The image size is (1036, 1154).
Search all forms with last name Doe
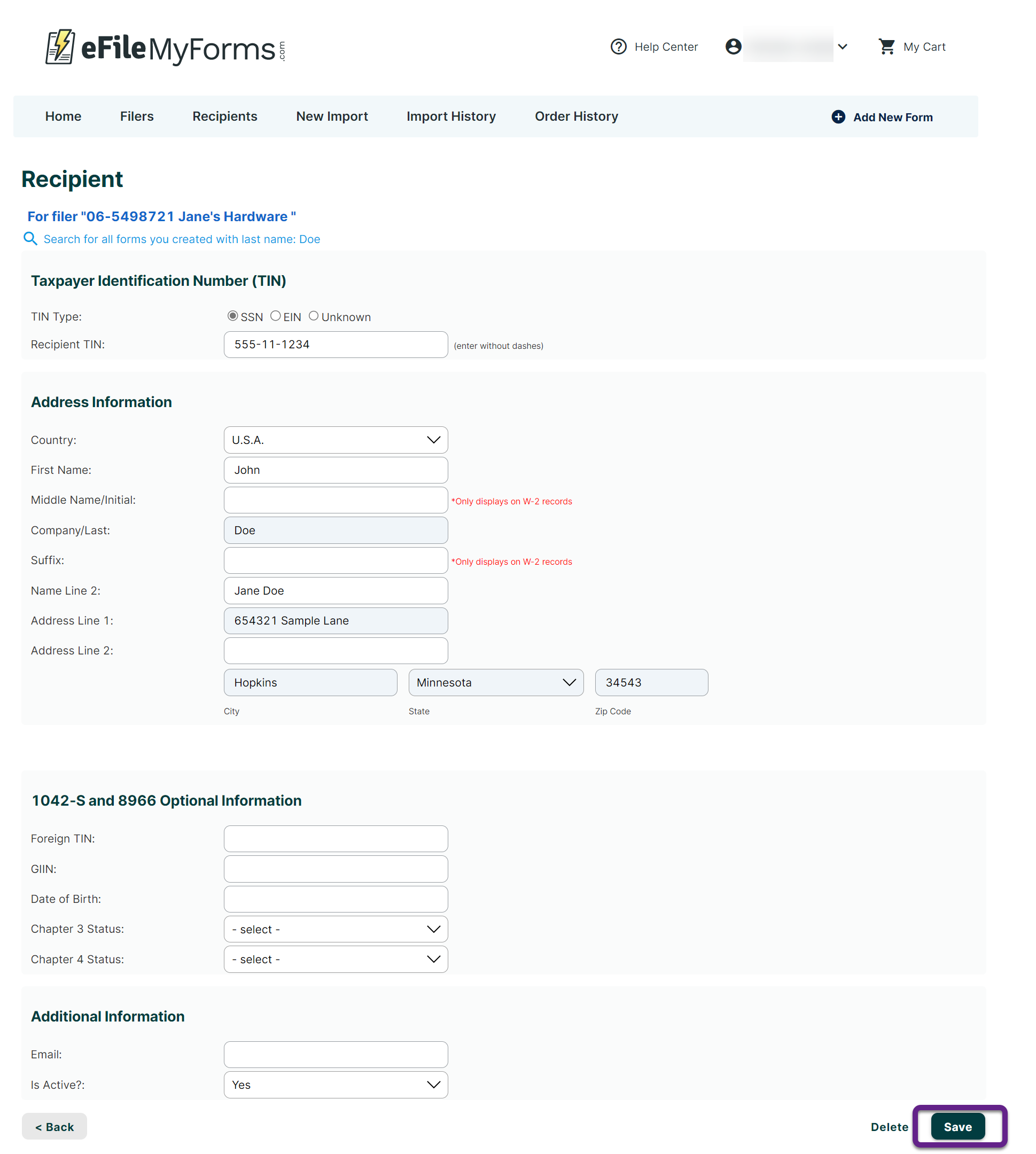[182, 239]
